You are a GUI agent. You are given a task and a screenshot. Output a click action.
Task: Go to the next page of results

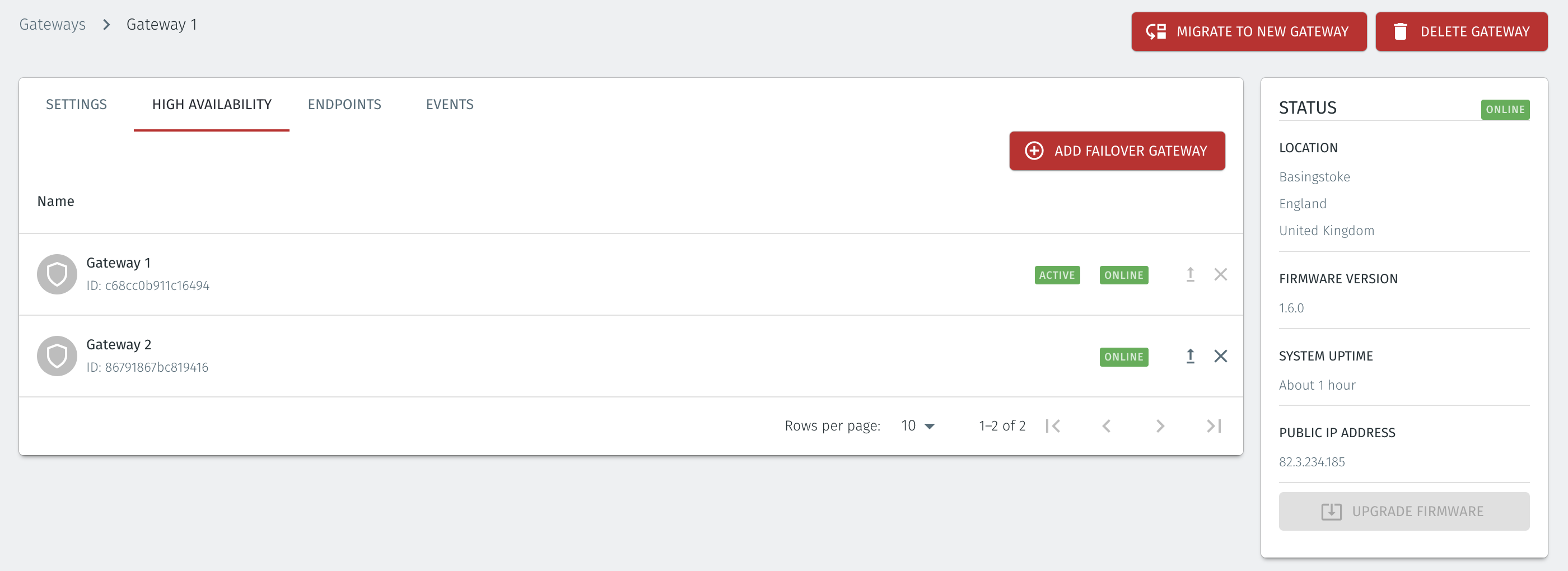coord(1160,425)
